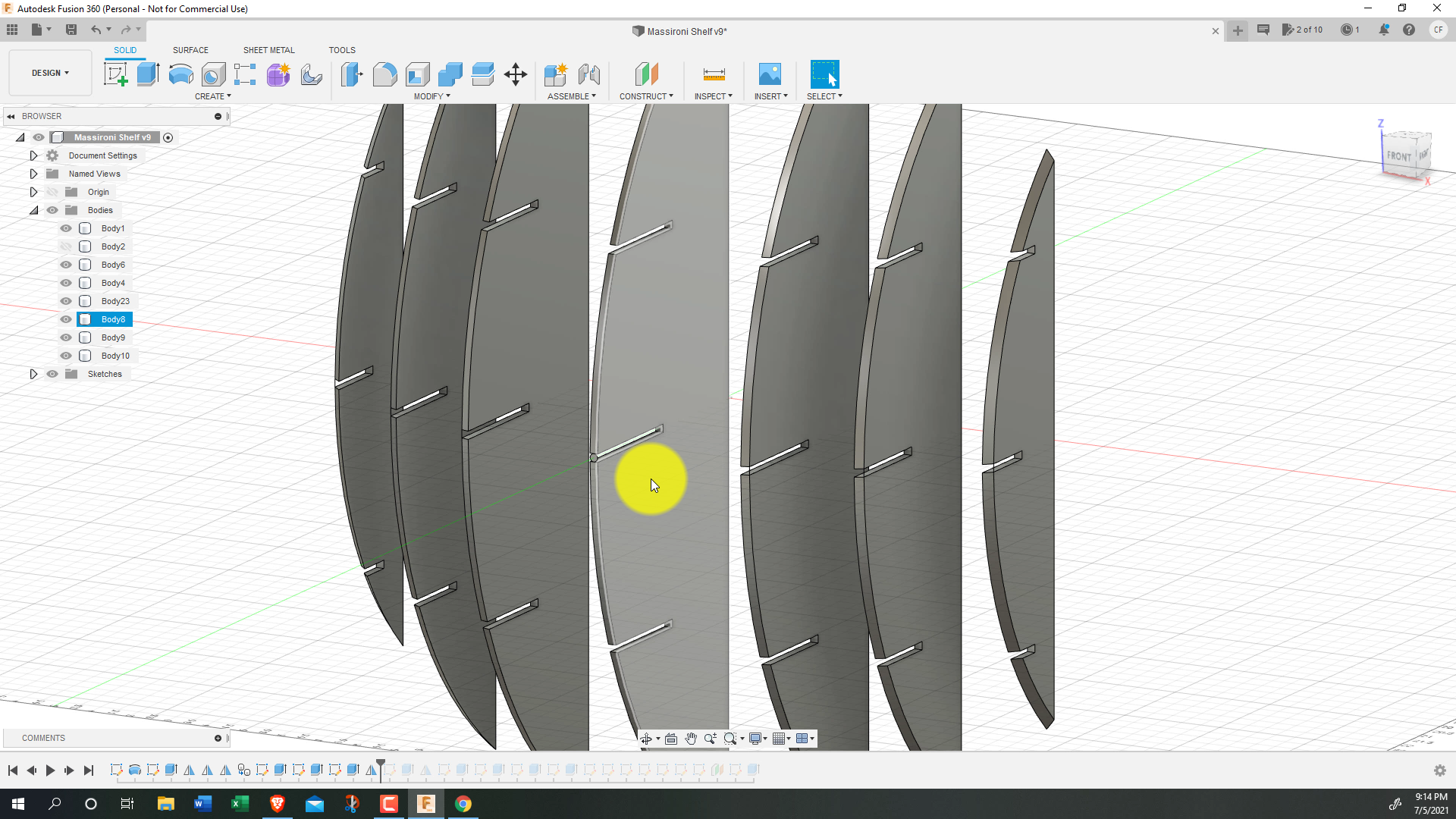1456x819 pixels.
Task: Open Chrome from the taskbar
Action: (463, 804)
